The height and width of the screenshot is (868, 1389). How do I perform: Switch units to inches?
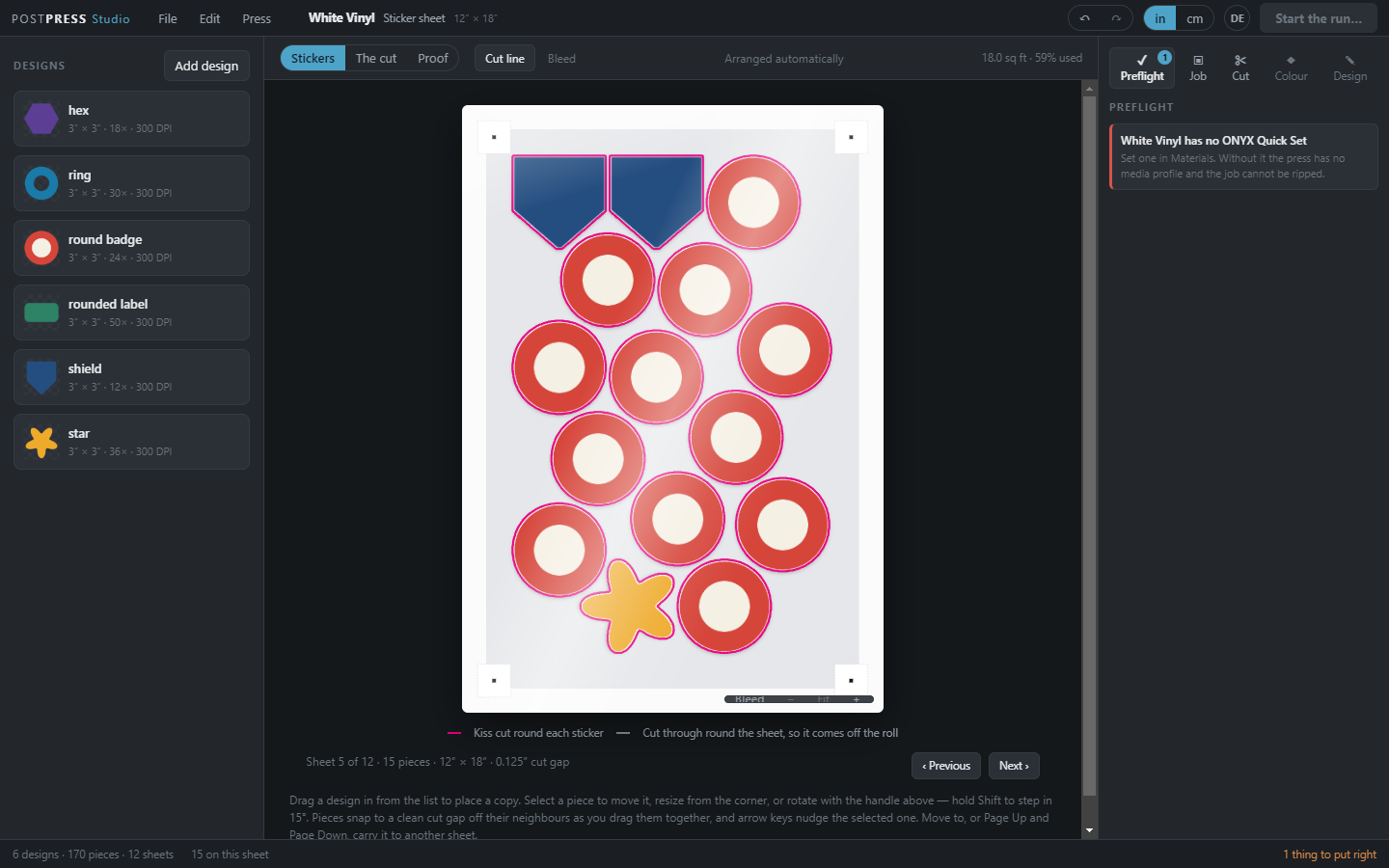[1159, 18]
